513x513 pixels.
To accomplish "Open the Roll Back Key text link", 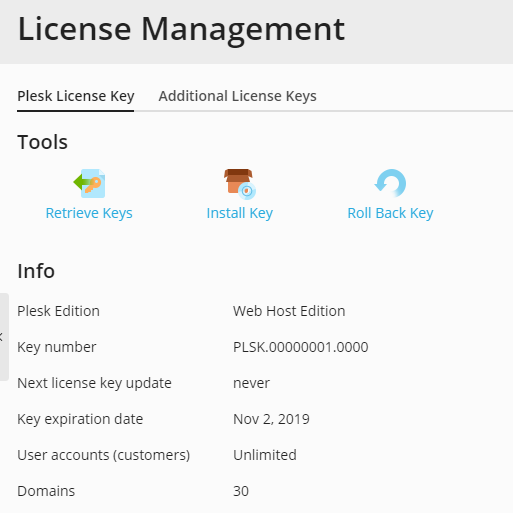I will click(390, 213).
